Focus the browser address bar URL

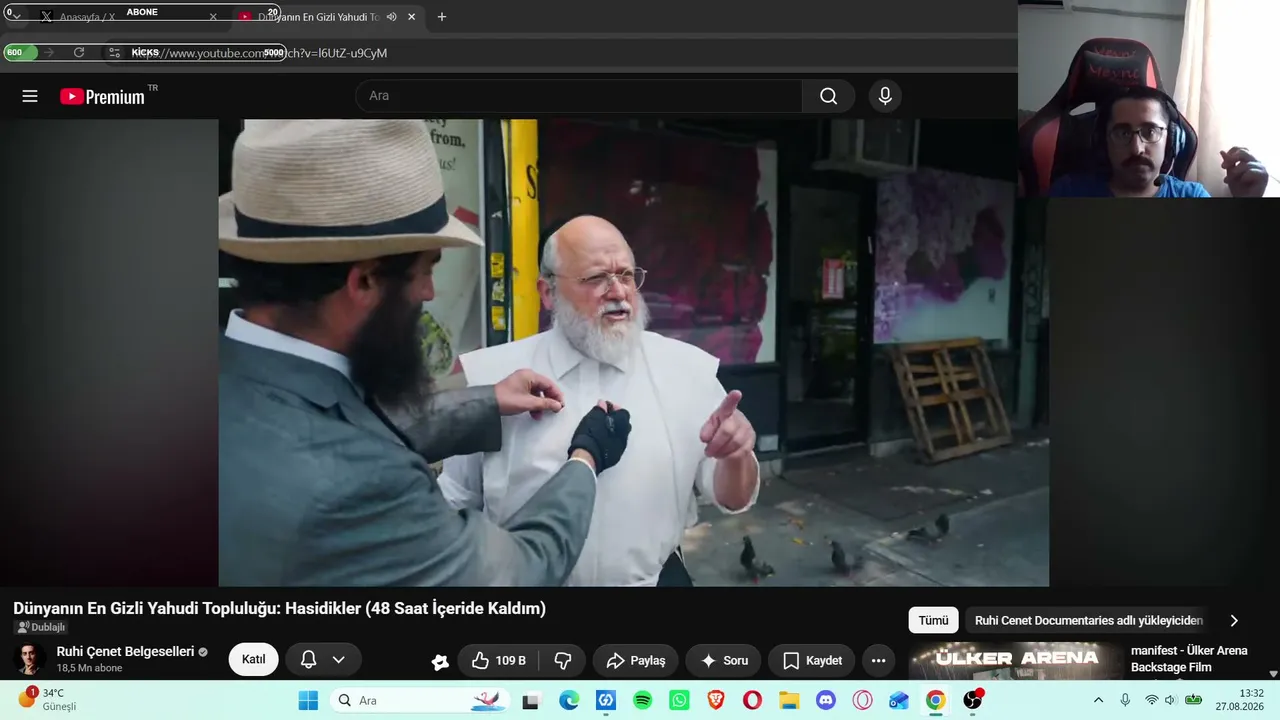pyautogui.click(x=260, y=52)
